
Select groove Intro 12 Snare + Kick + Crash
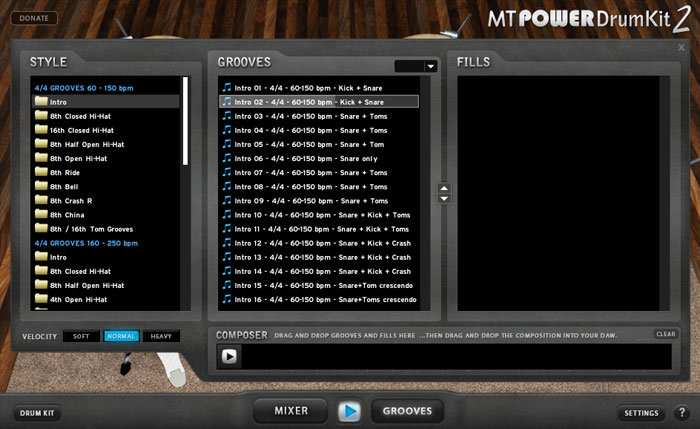319,243
